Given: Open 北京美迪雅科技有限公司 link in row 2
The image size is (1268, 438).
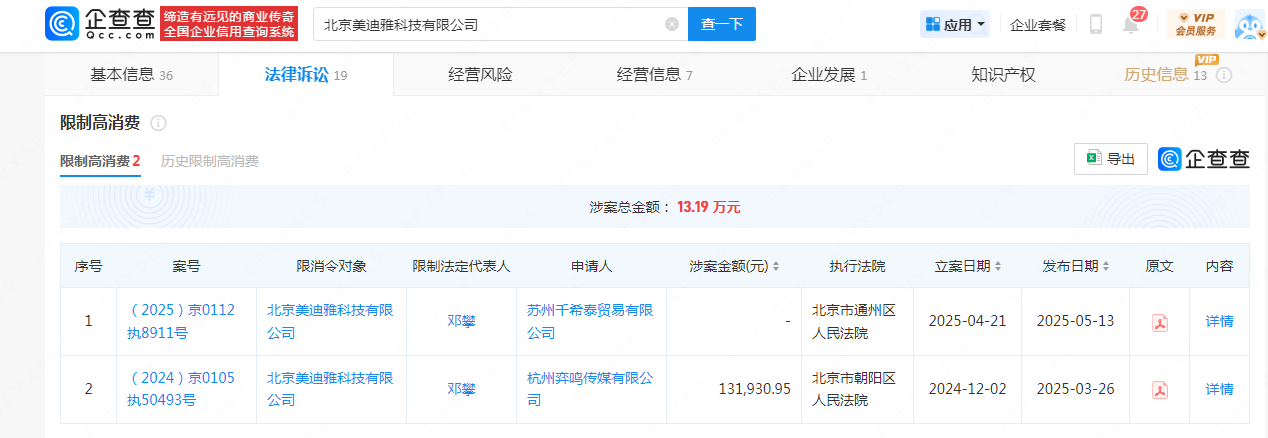Looking at the screenshot, I should coord(330,389).
